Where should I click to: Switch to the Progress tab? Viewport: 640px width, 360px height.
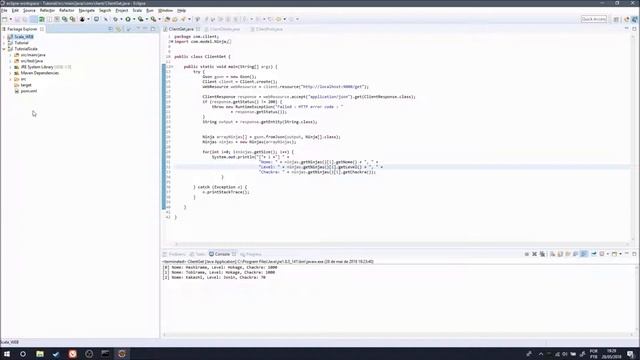click(251, 254)
